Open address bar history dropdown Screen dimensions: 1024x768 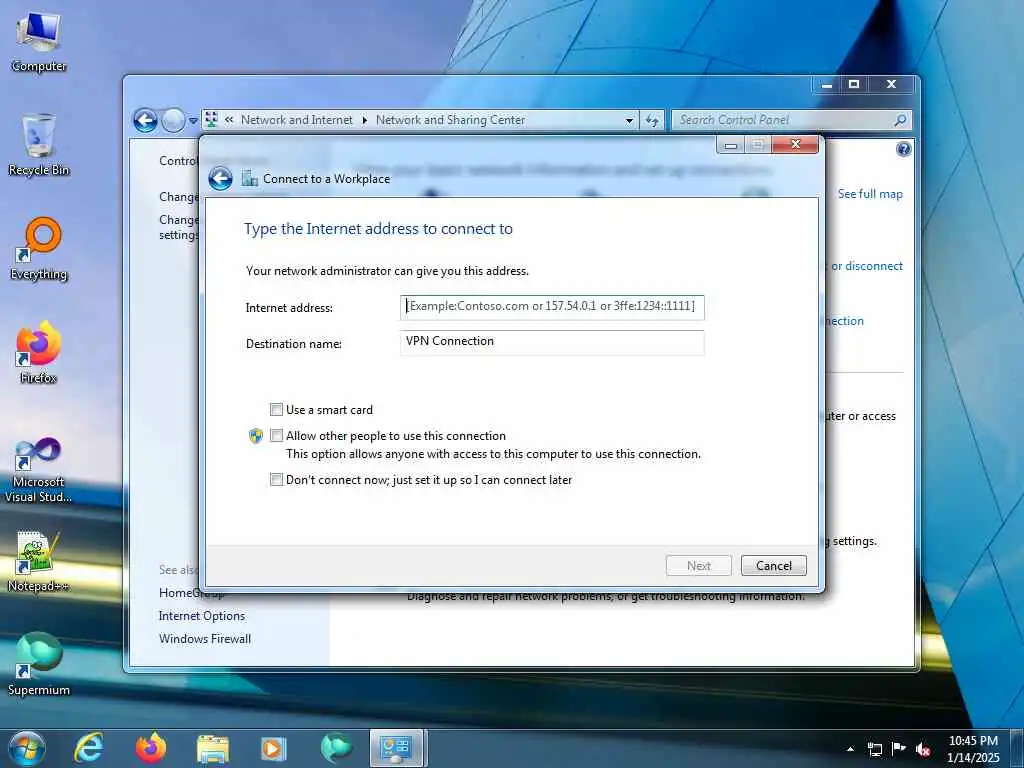[629, 120]
